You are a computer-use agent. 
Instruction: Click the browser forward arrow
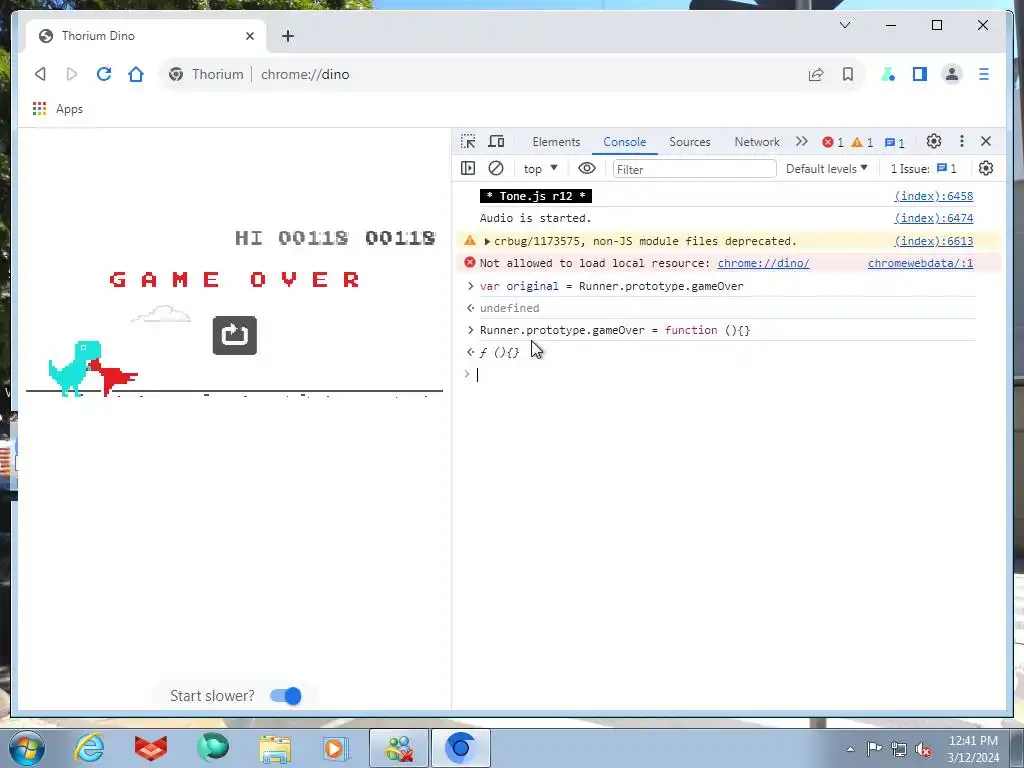coord(72,74)
